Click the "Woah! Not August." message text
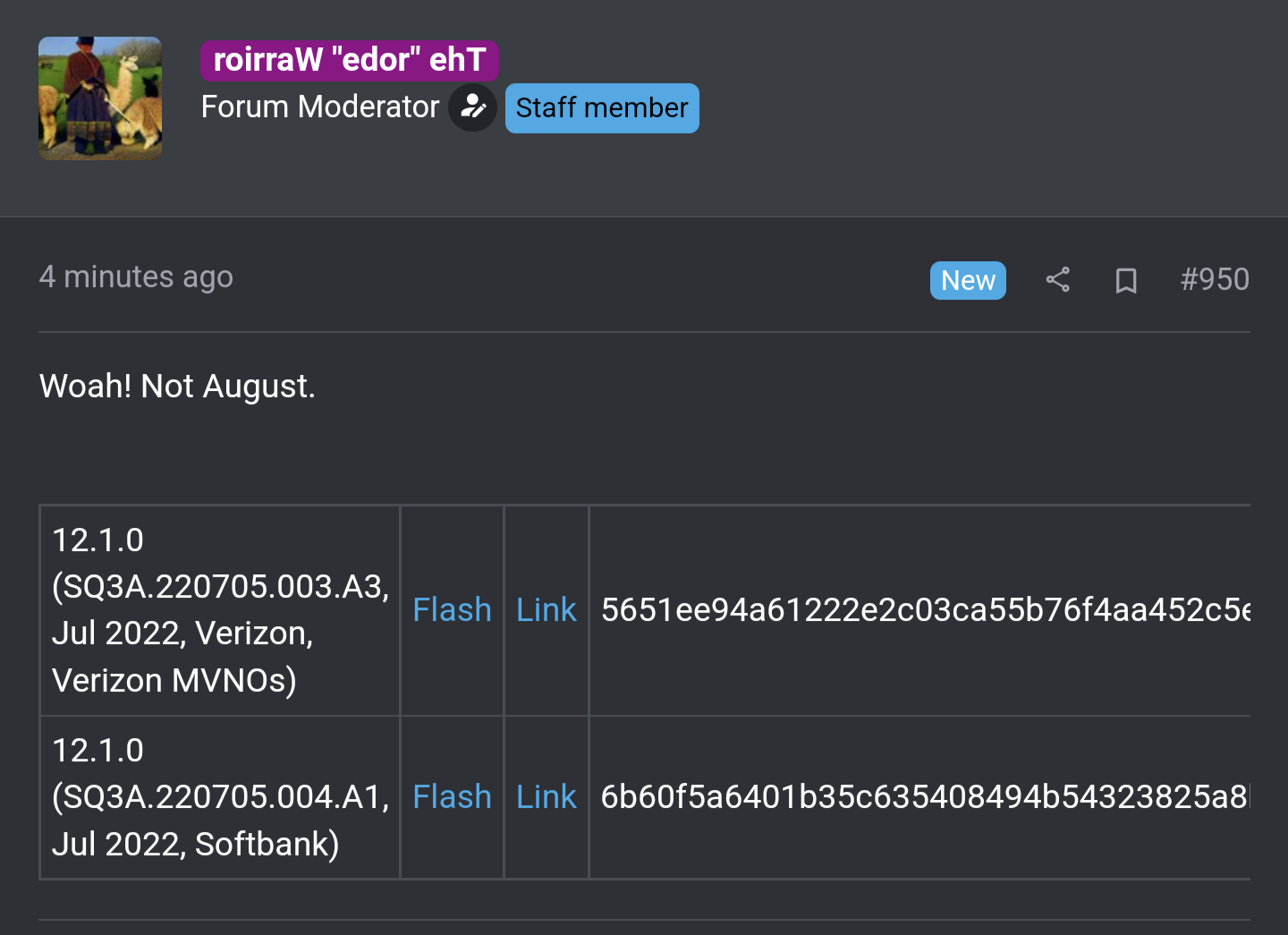Image resolution: width=1288 pixels, height=935 pixels. pos(177,387)
